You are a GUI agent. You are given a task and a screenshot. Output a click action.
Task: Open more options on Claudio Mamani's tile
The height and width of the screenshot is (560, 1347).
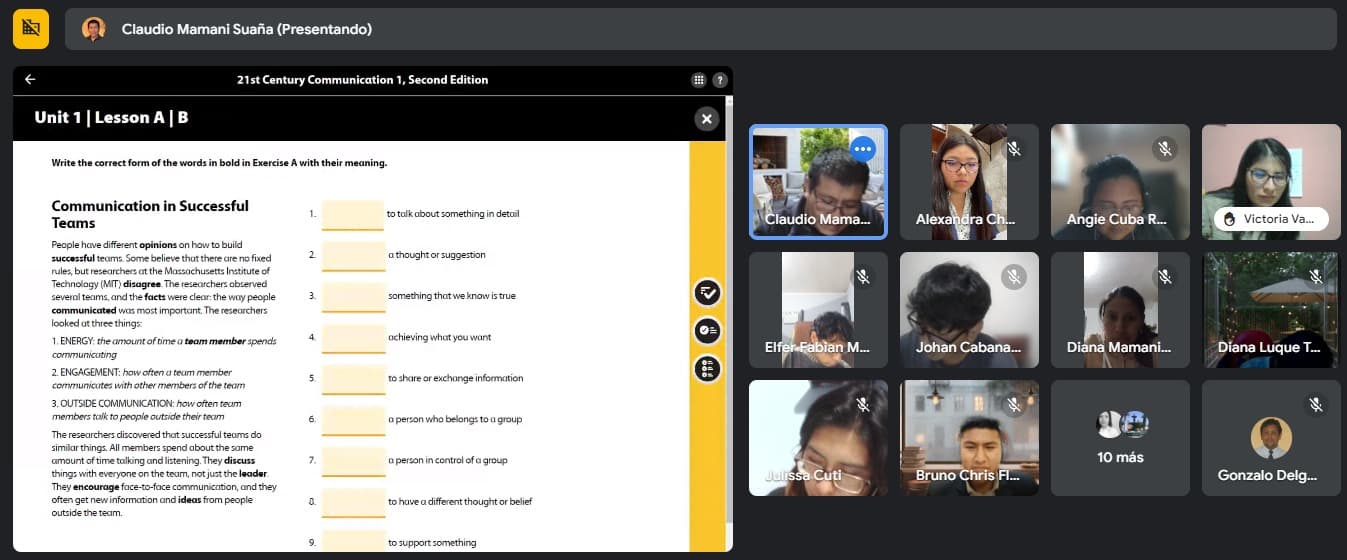coord(863,149)
